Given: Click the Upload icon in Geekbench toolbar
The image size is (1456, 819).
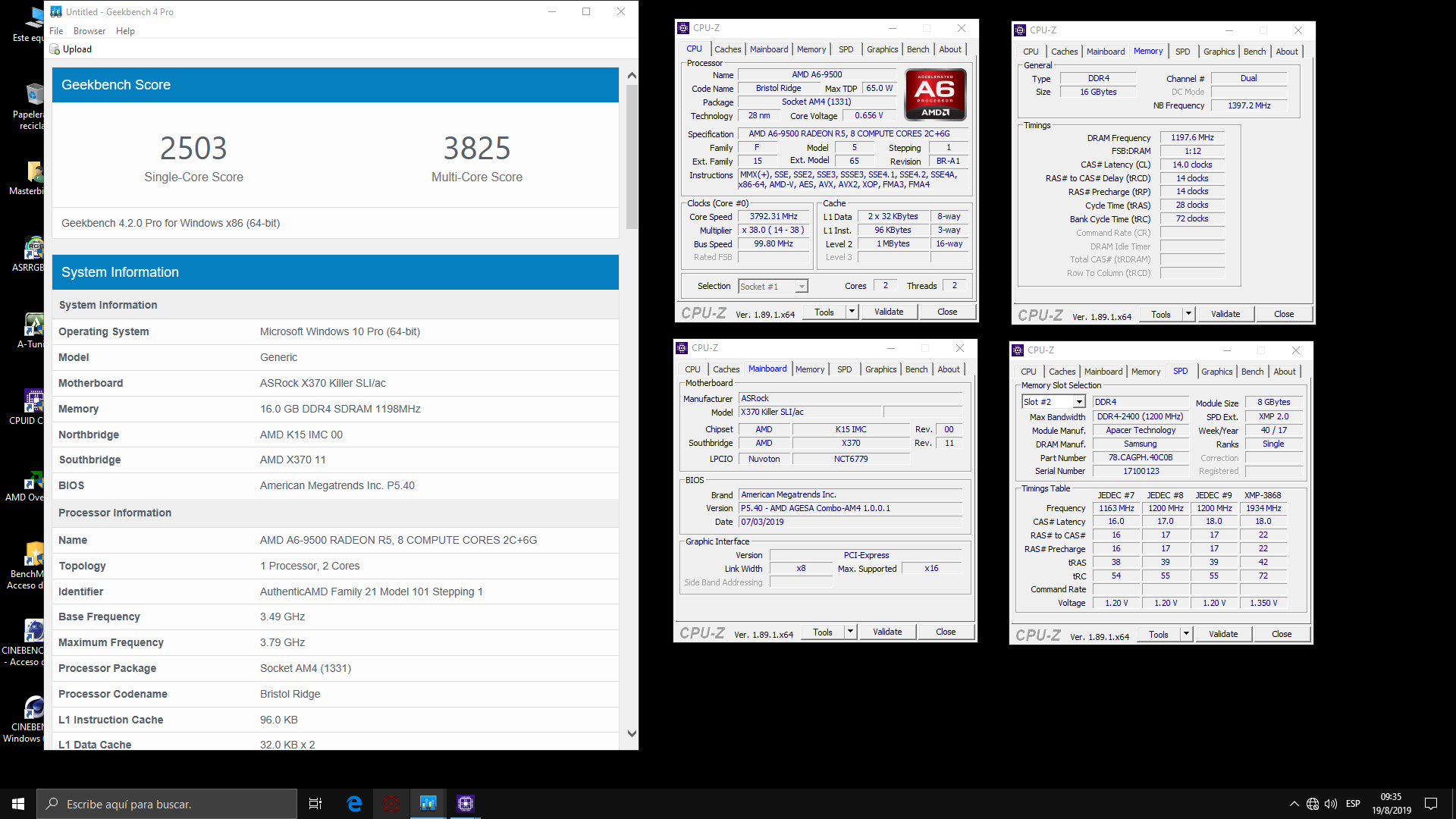Looking at the screenshot, I should pos(55,49).
